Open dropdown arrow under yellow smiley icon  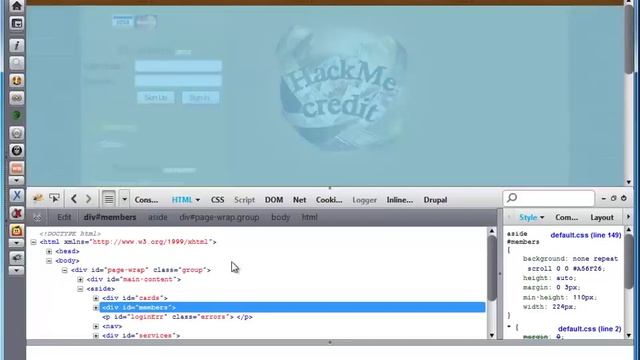(x=16, y=243)
